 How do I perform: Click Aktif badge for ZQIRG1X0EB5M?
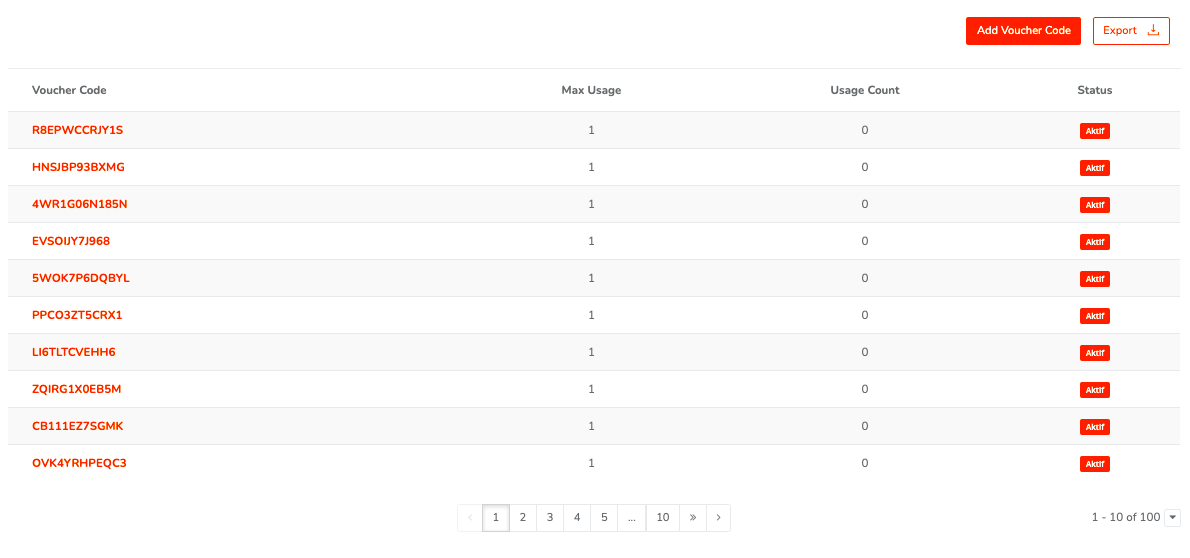pyautogui.click(x=1094, y=390)
